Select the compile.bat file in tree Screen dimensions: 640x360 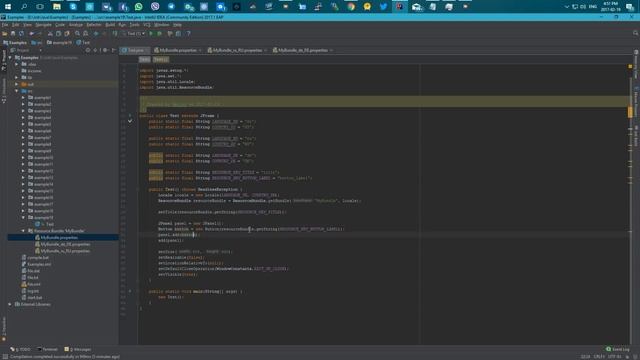(x=35, y=258)
